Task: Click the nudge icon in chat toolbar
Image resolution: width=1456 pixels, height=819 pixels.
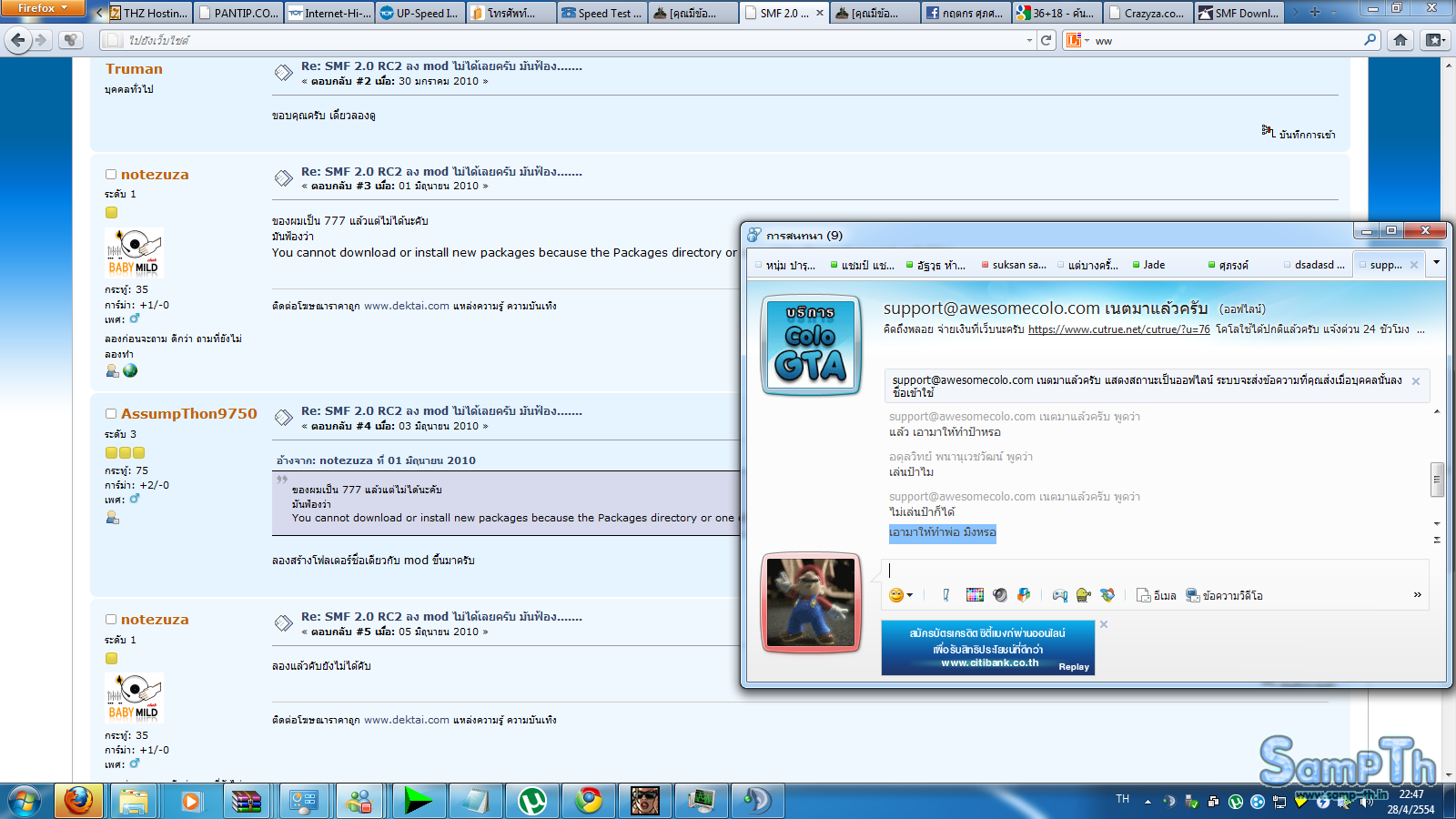Action: tap(946, 595)
